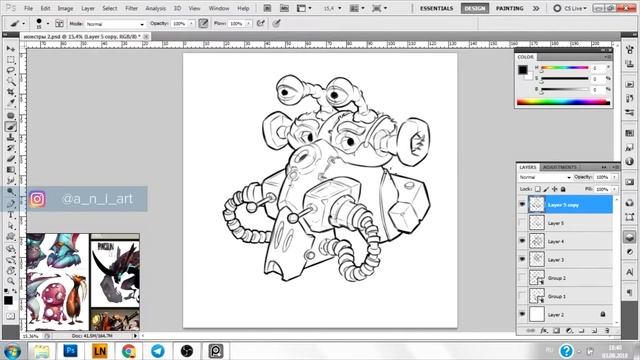Open layer blend mode dropdown Normal
The height and width of the screenshot is (360, 640).
[544, 178]
